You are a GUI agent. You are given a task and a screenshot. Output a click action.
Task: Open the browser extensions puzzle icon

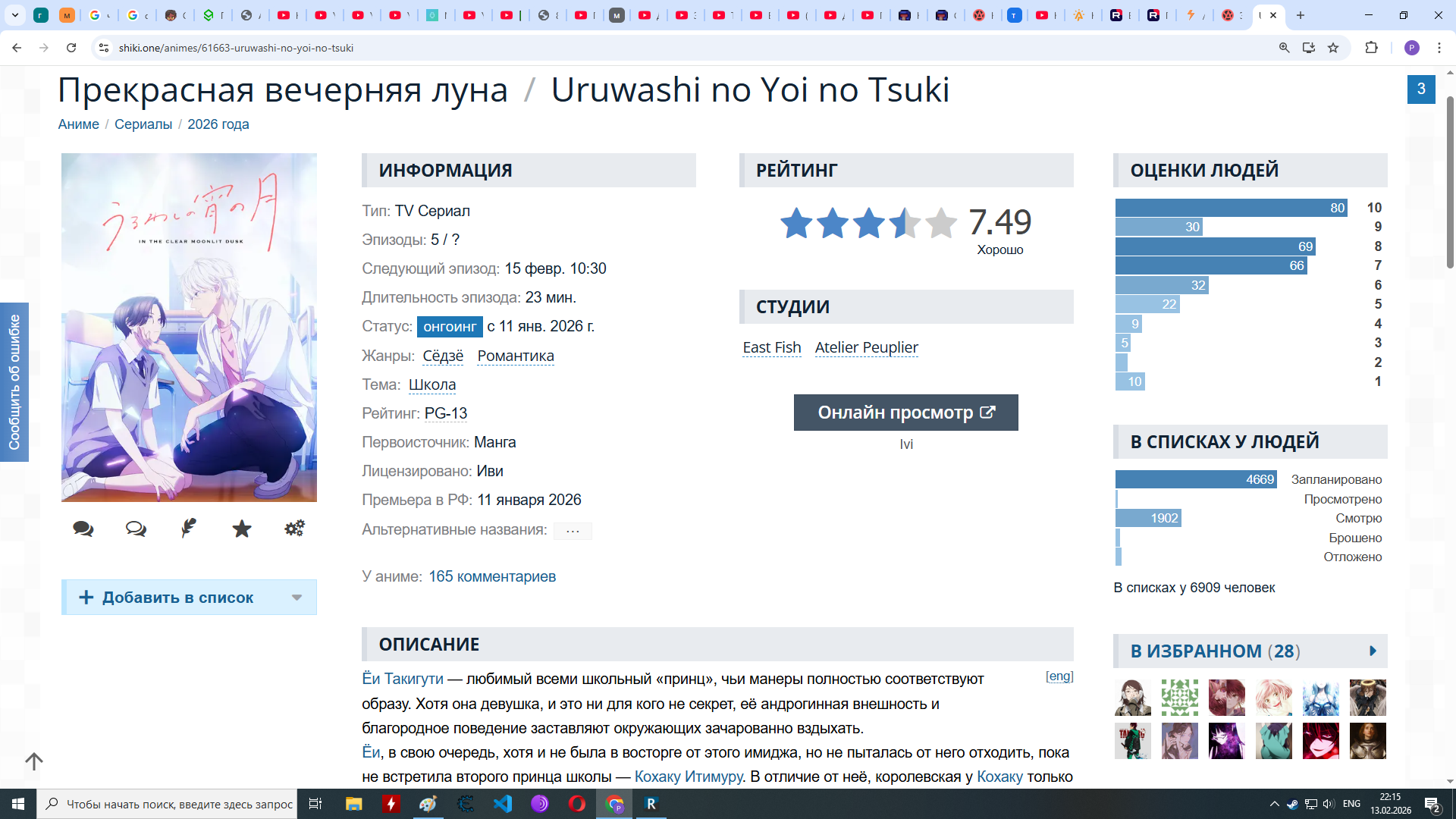tap(1371, 48)
